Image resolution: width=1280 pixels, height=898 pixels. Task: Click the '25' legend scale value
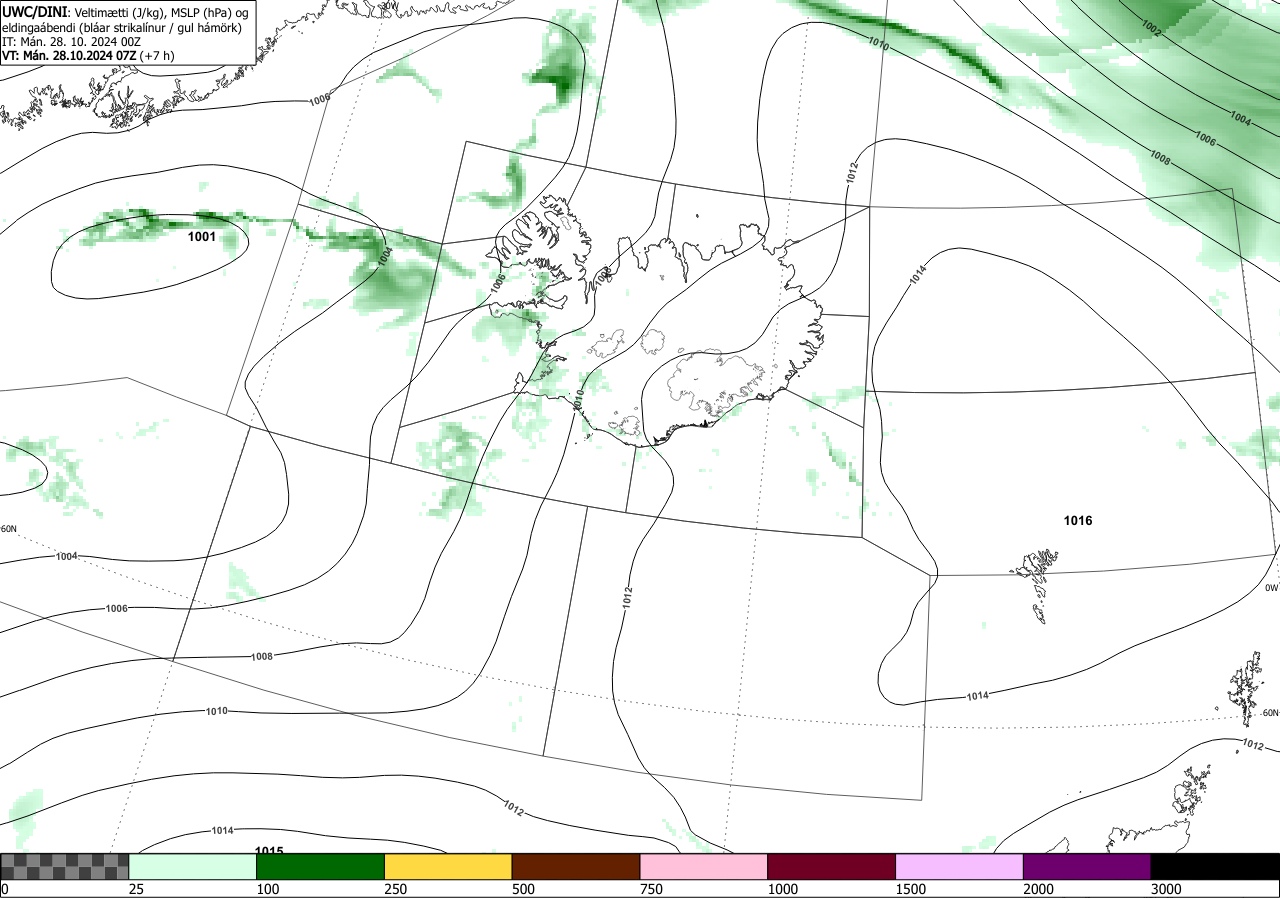(x=136, y=889)
